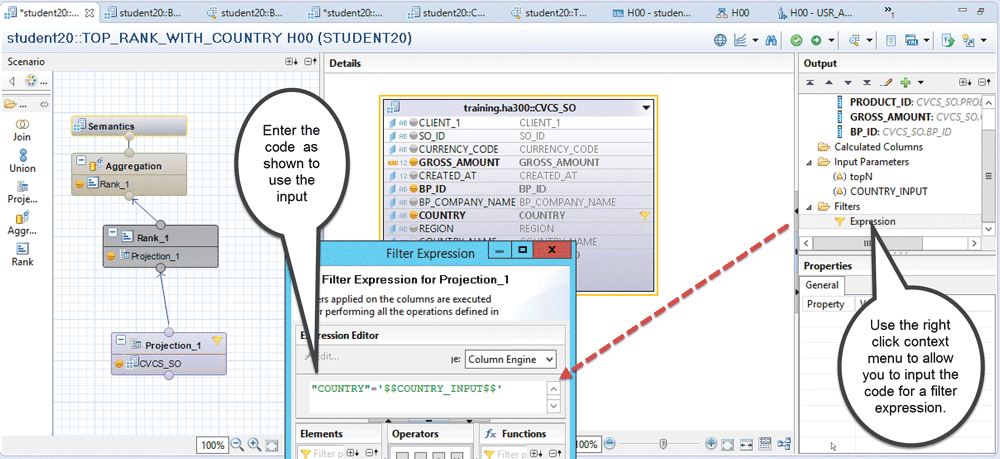The width and height of the screenshot is (1000, 459).
Task: Click the pencil Edit icon in Output toolbar
Action: click(886, 82)
